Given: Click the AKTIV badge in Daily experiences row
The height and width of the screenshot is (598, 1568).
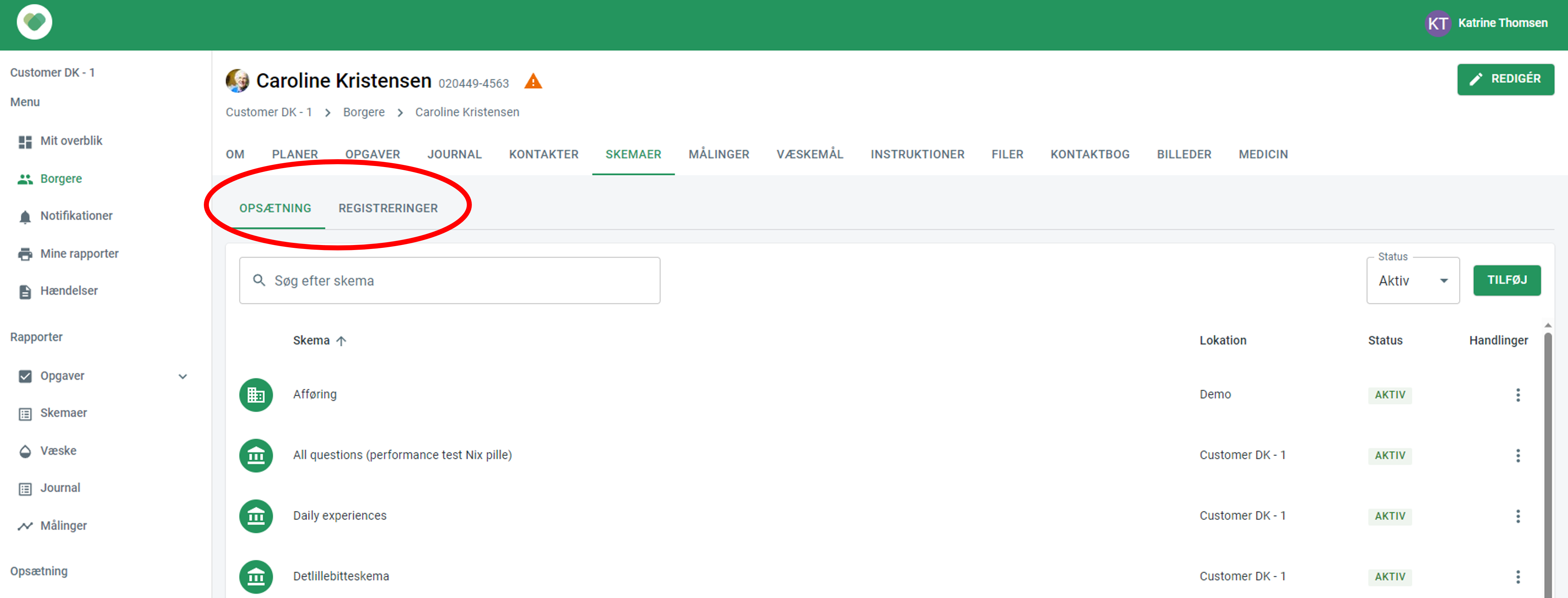Looking at the screenshot, I should (x=1390, y=516).
